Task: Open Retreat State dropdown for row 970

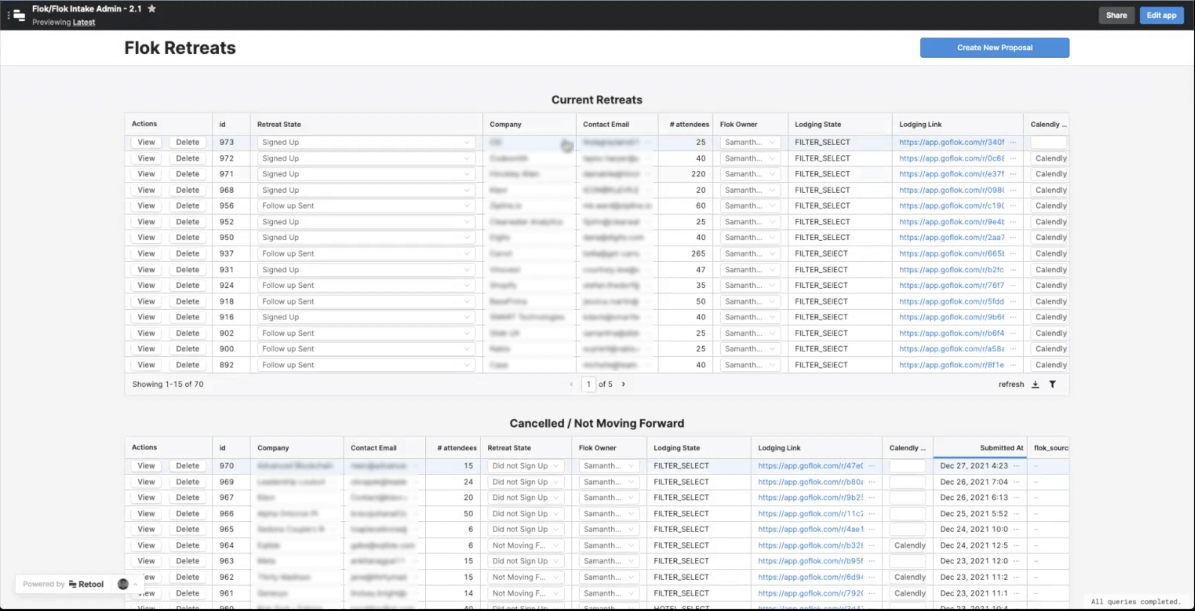Action: 526,465
